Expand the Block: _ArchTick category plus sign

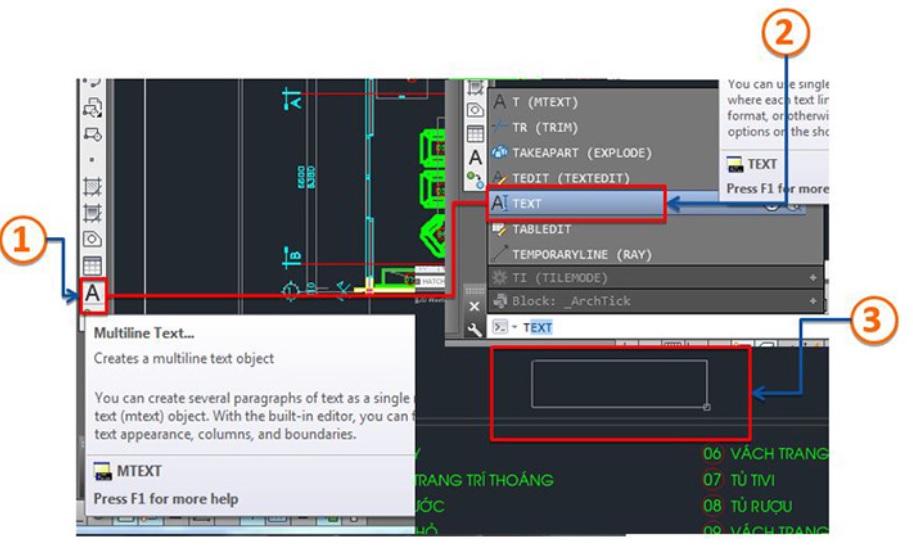tap(813, 301)
